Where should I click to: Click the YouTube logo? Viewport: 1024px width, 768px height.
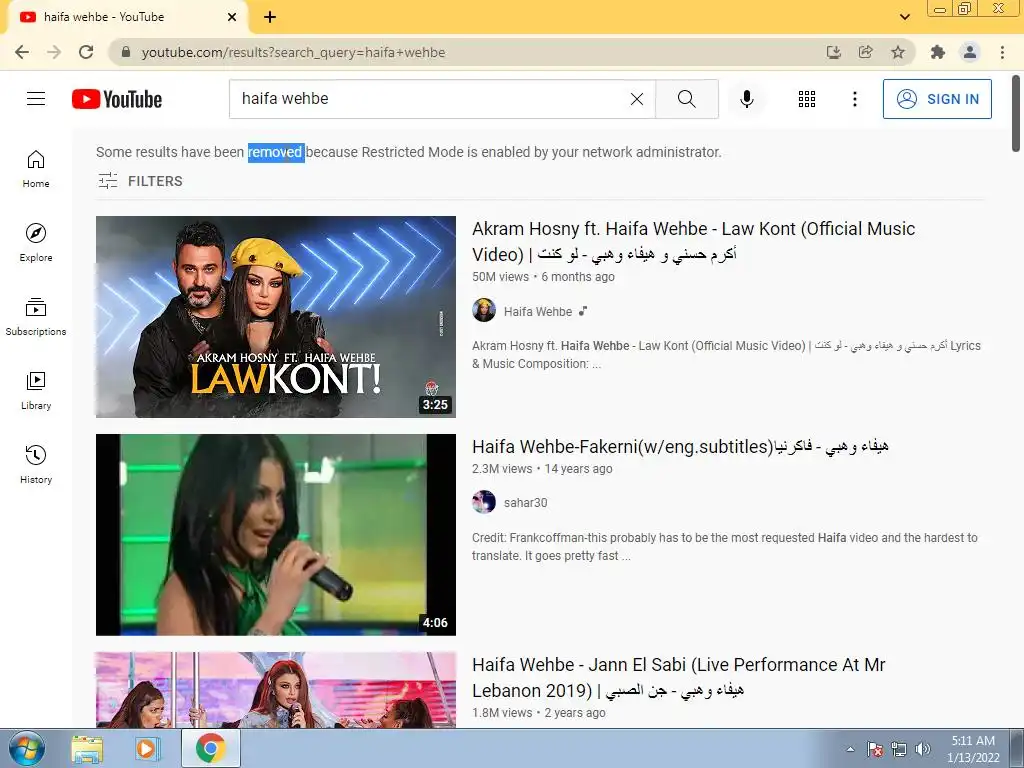117,99
